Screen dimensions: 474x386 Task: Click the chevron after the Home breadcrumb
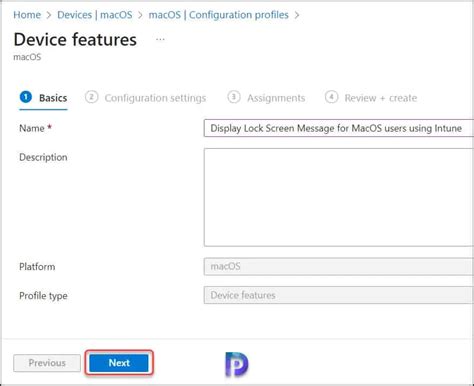coord(49,15)
